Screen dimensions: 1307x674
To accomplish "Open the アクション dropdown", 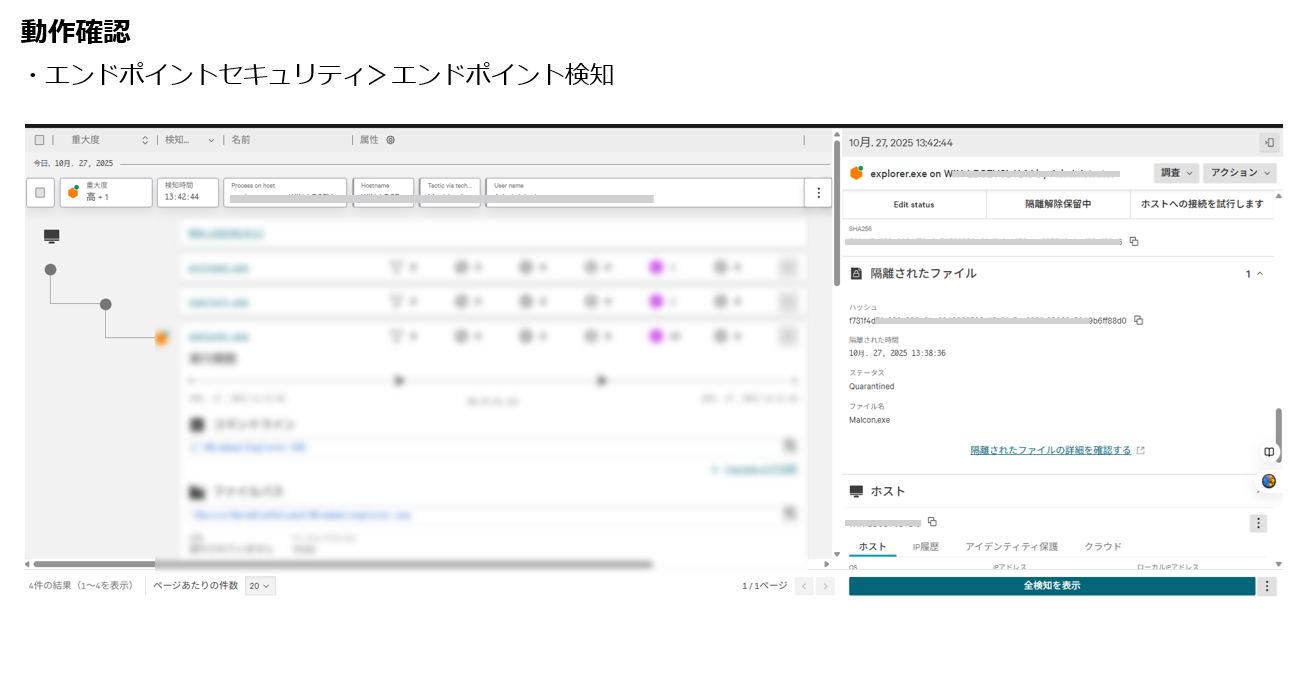I will tap(1239, 173).
